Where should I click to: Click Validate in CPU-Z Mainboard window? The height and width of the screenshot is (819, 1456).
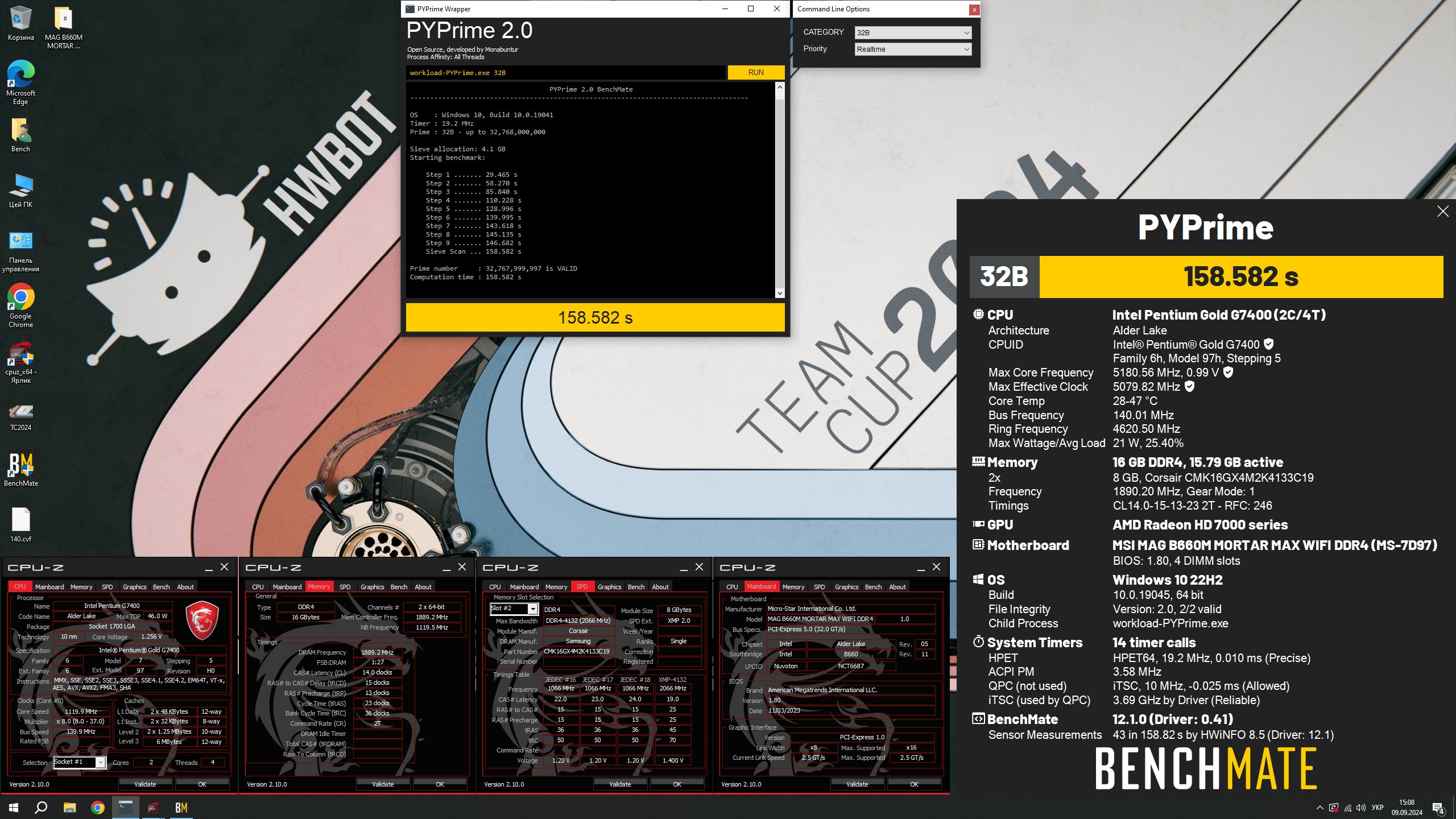[857, 784]
